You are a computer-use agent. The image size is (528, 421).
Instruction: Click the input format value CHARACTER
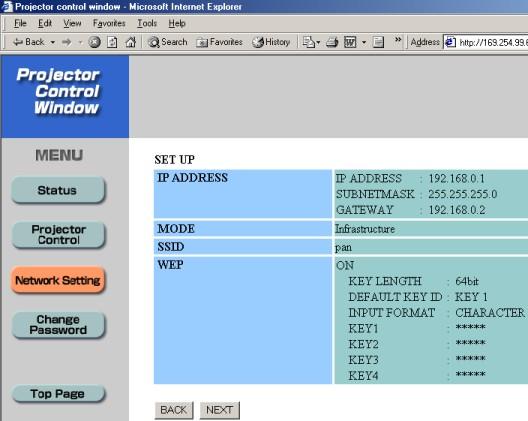[490, 313]
